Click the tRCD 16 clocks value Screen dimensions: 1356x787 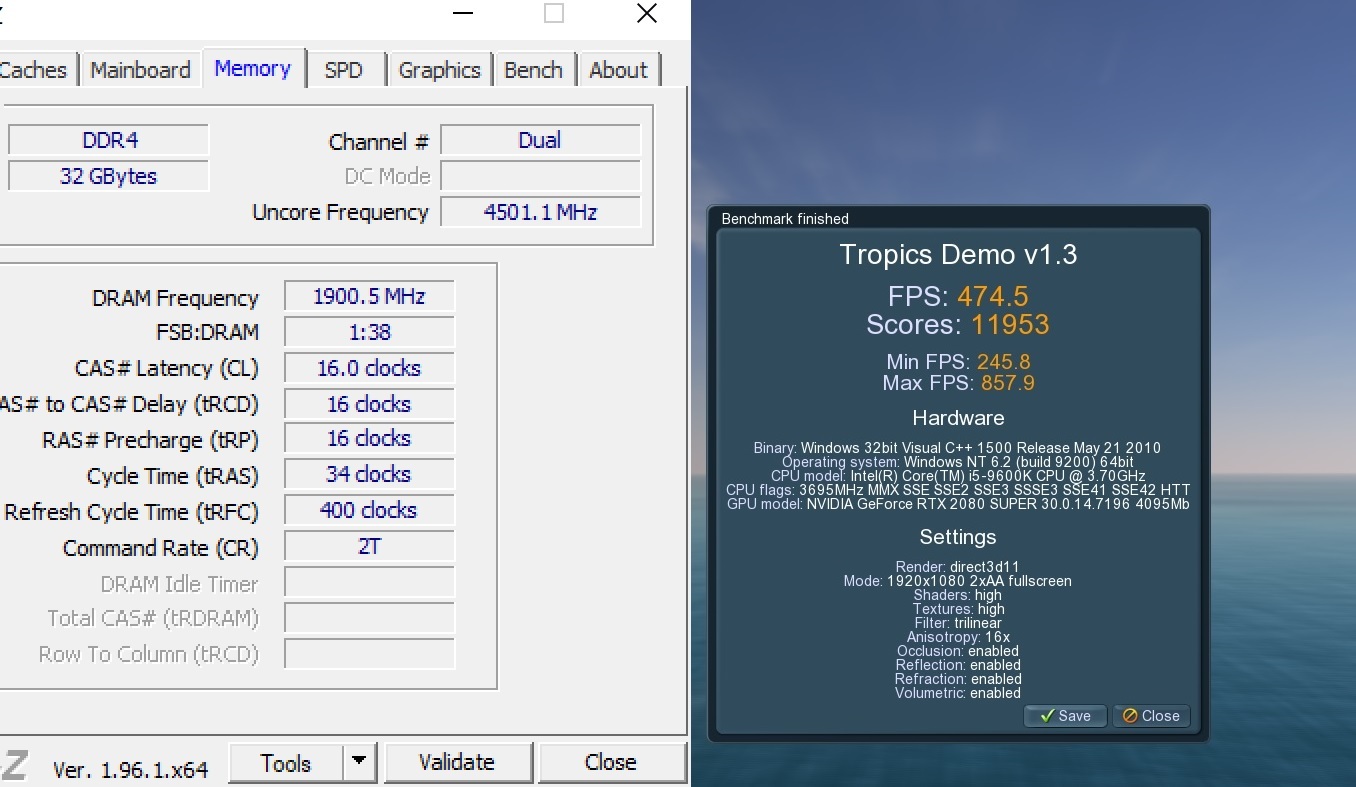pyautogui.click(x=369, y=404)
